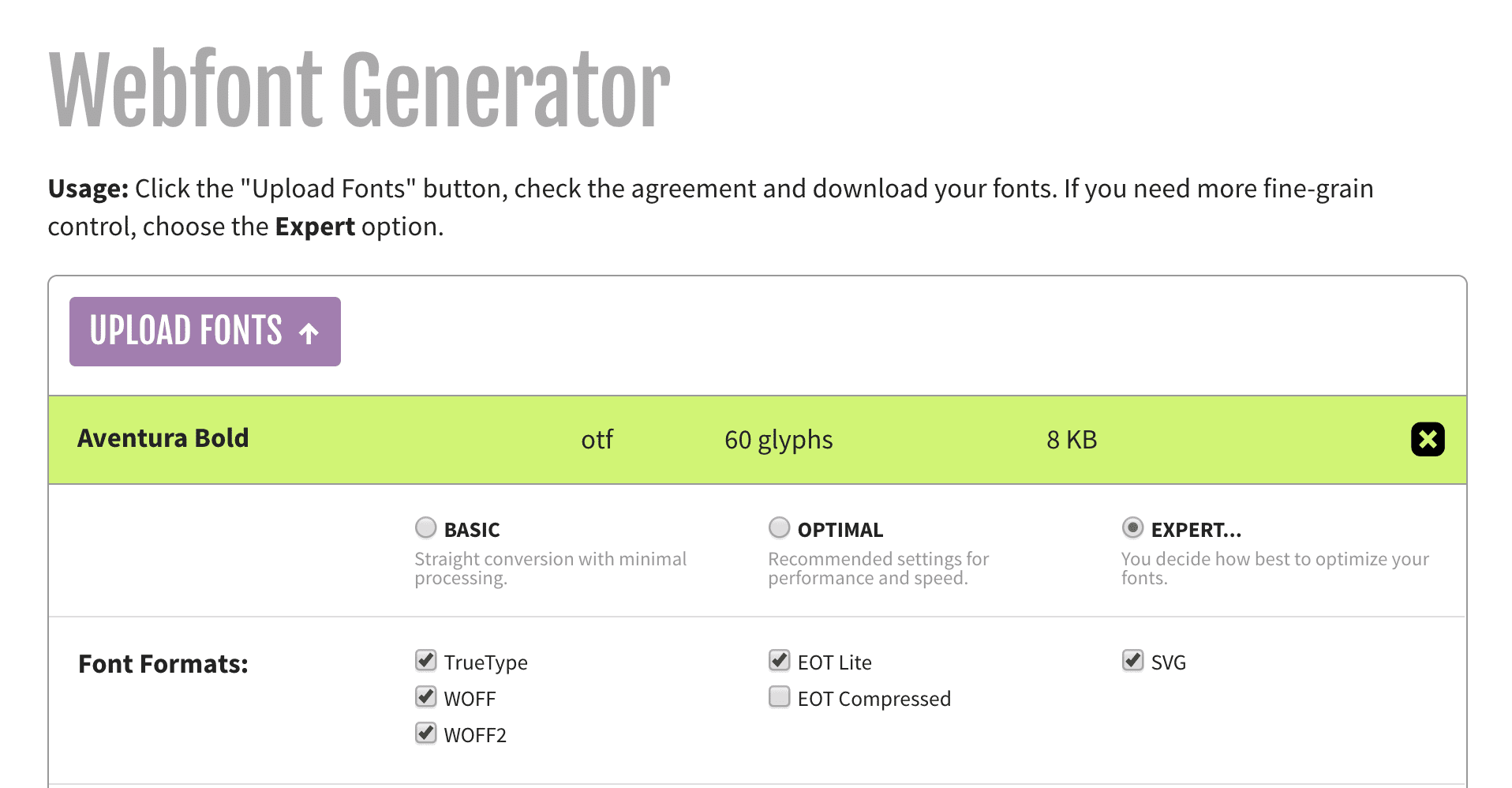1512x788 pixels.
Task: Click the Upload Fonts button
Action: (x=204, y=332)
